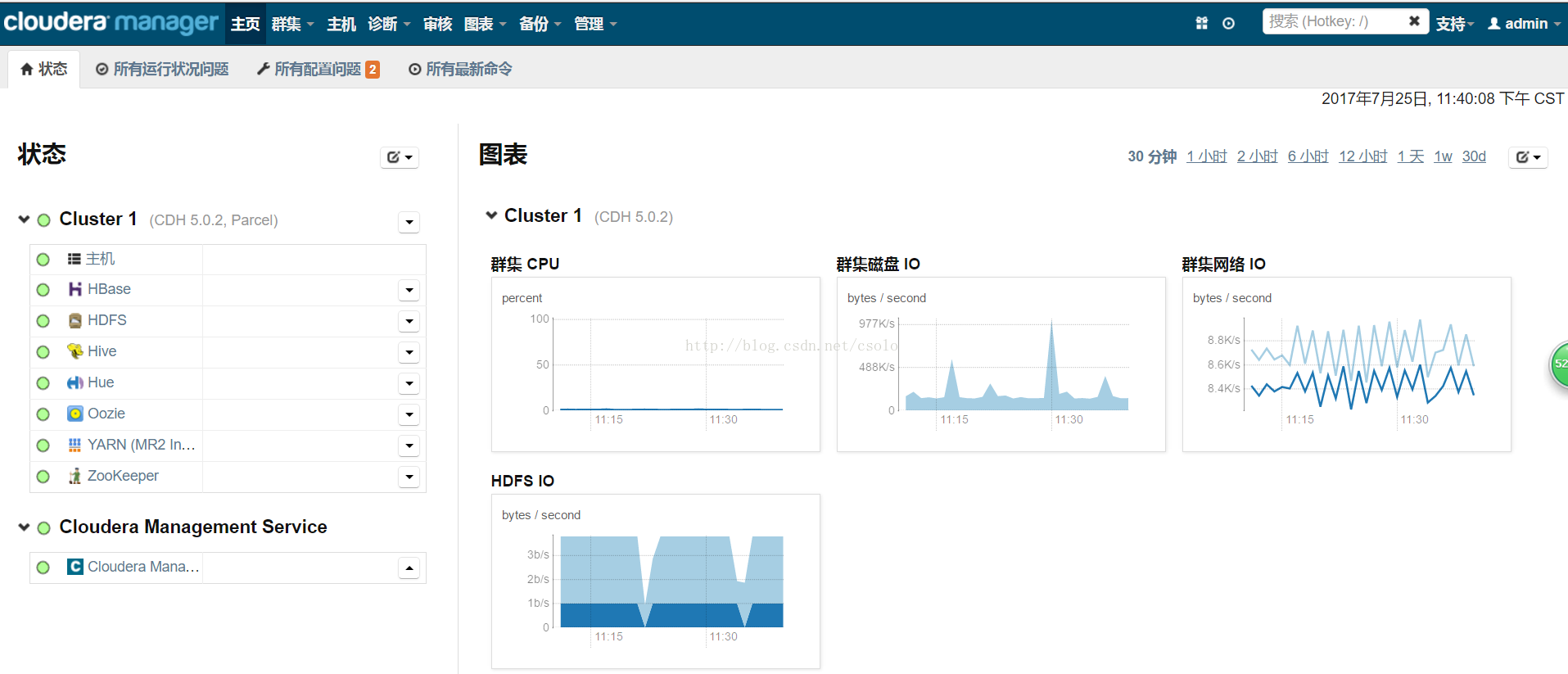1568x674 pixels.
Task: Click ZooKeeper green health status indicator
Action: point(43,477)
